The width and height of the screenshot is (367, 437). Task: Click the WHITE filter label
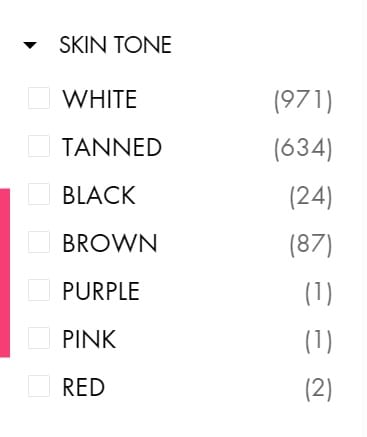(100, 99)
